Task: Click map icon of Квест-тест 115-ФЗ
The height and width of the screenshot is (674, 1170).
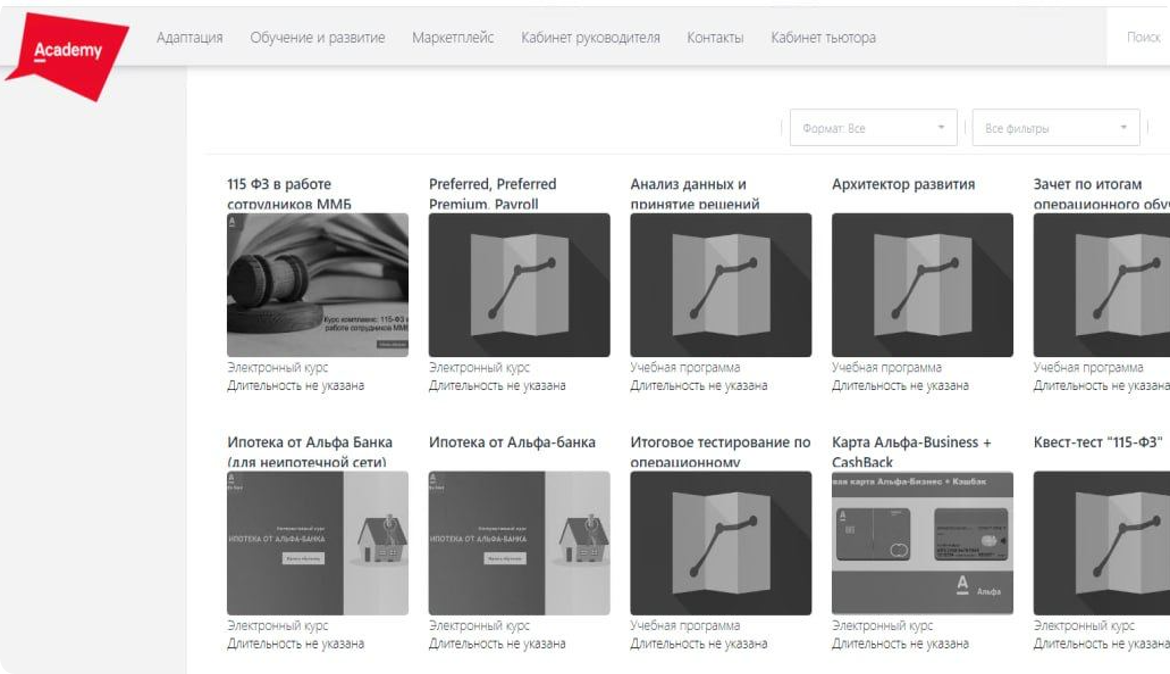Action: point(1101,543)
